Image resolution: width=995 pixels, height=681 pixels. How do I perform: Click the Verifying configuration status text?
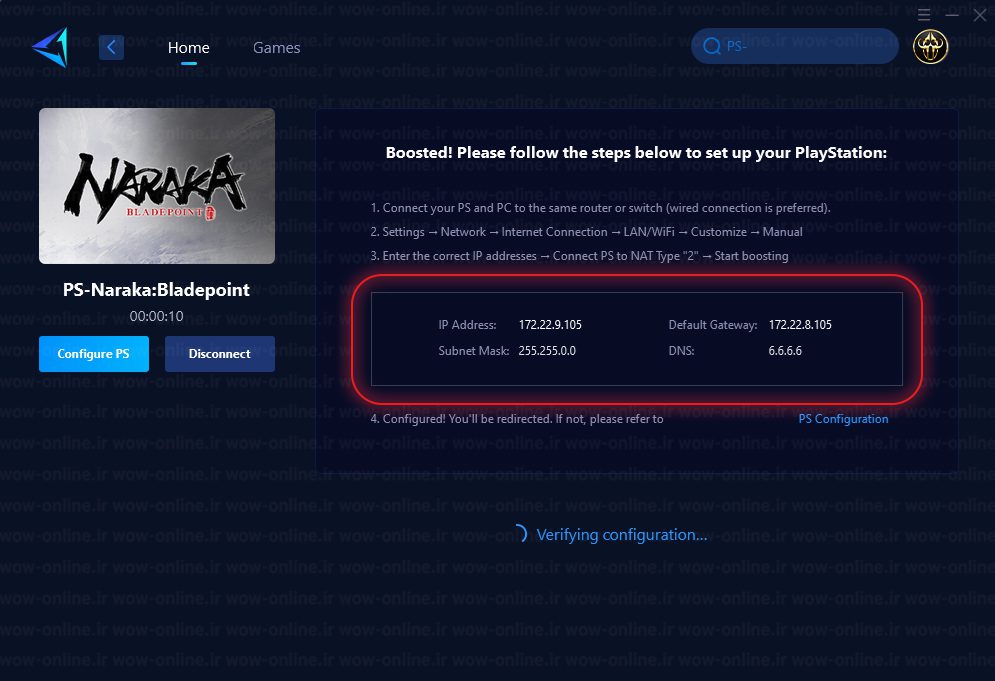point(621,534)
